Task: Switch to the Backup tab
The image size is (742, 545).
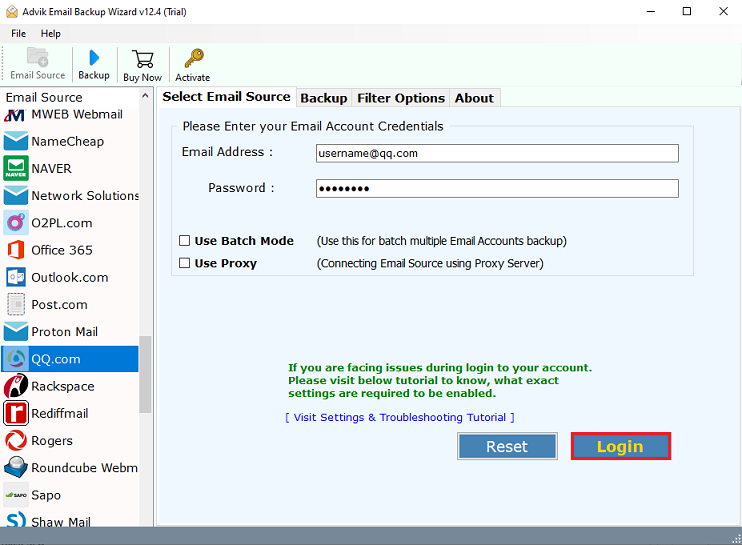Action: (x=324, y=98)
